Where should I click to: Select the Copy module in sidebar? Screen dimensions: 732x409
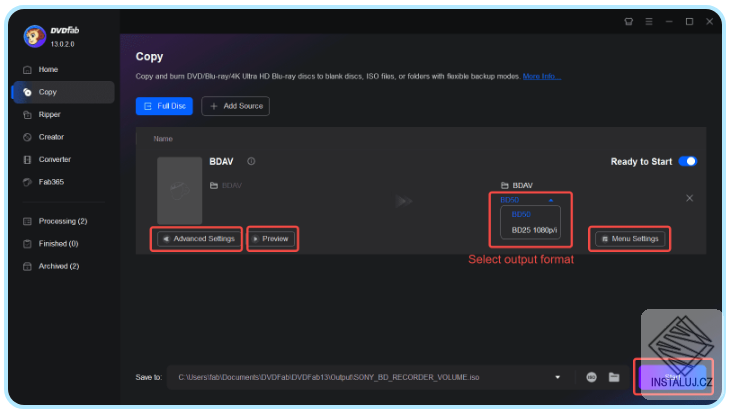point(63,92)
